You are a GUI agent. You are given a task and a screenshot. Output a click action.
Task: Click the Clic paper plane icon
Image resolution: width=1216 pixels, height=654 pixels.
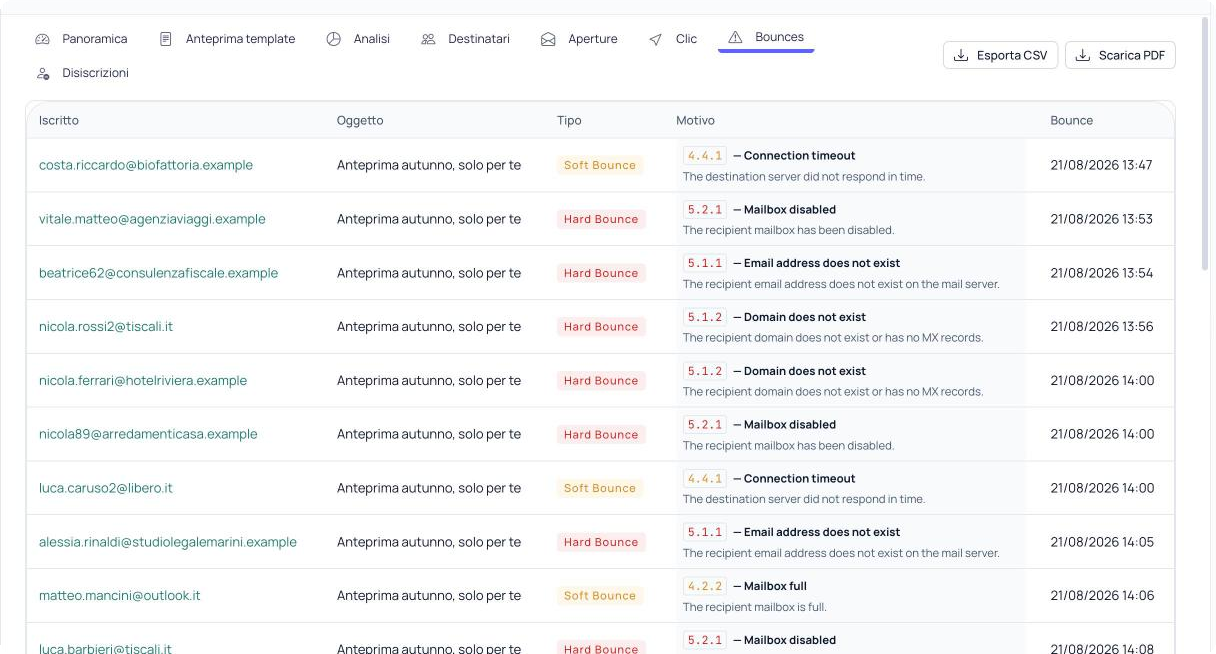pos(655,39)
